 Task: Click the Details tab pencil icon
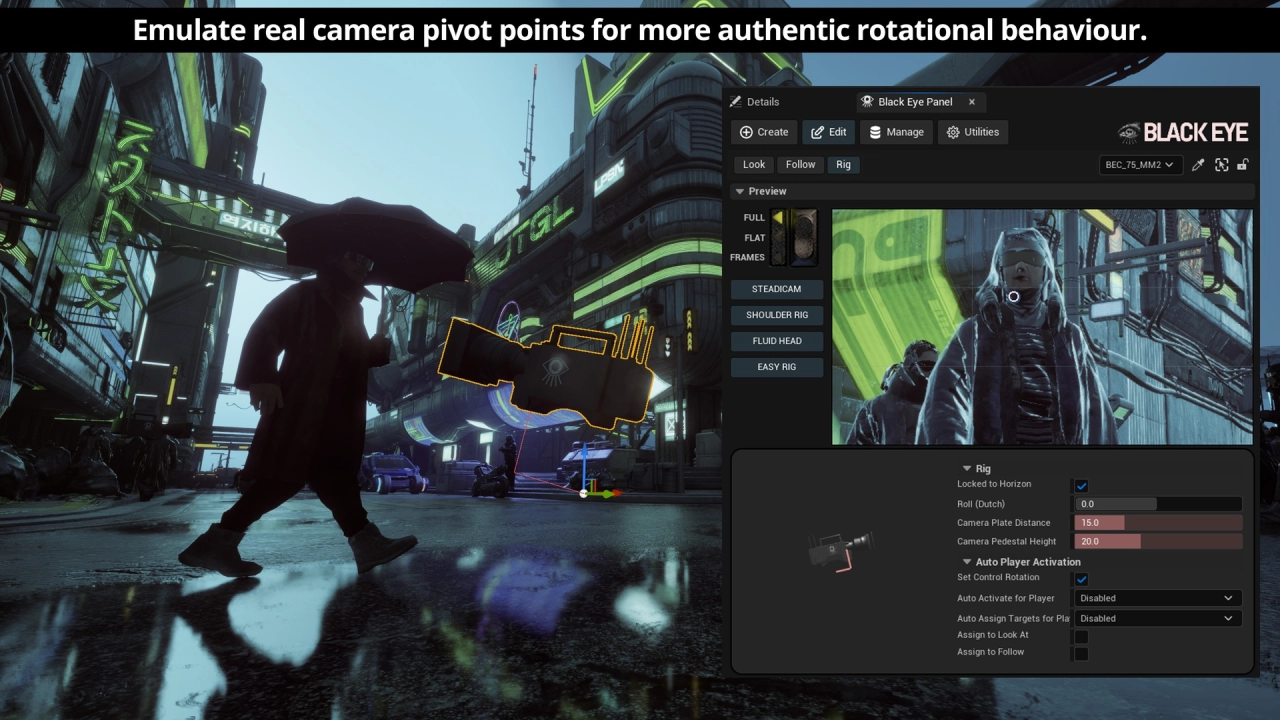click(x=736, y=102)
